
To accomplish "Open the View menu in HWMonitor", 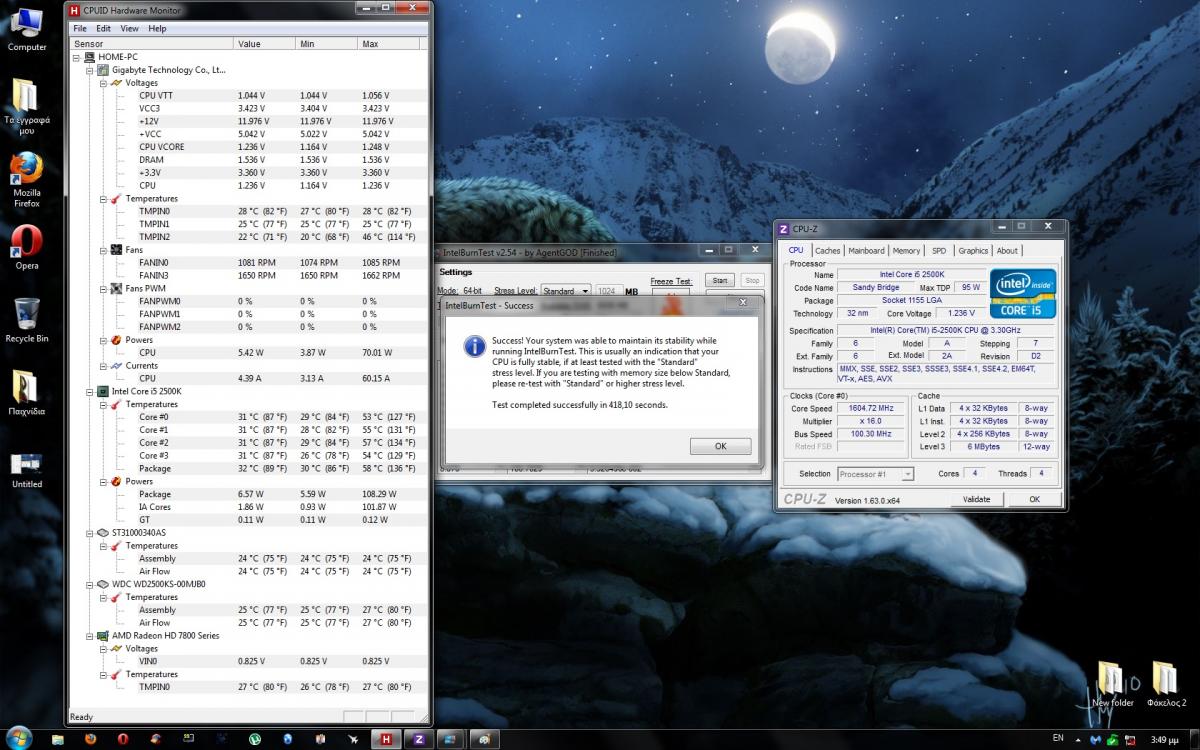I will pos(130,29).
